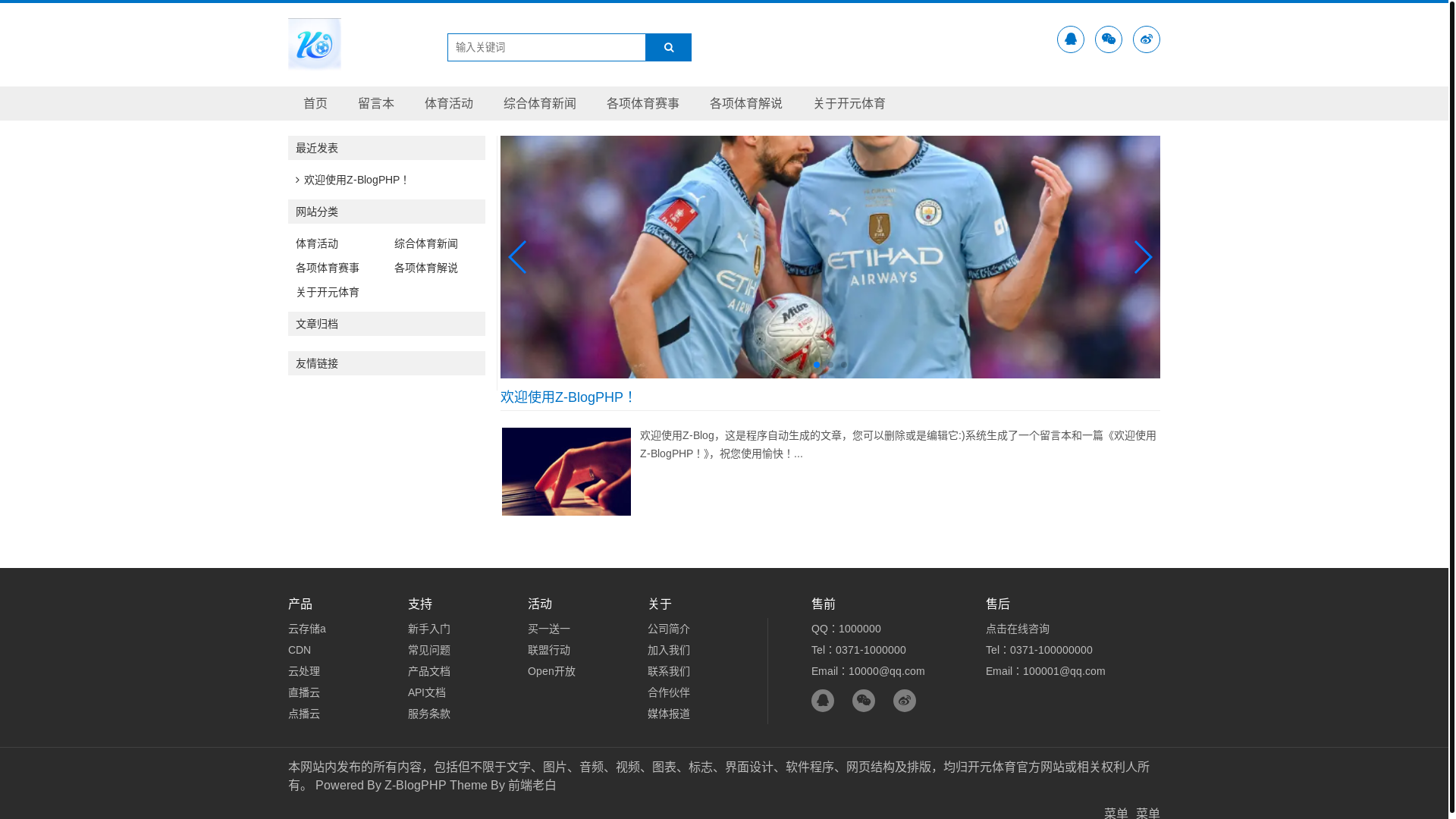Open footer link 公司简介

669,629
